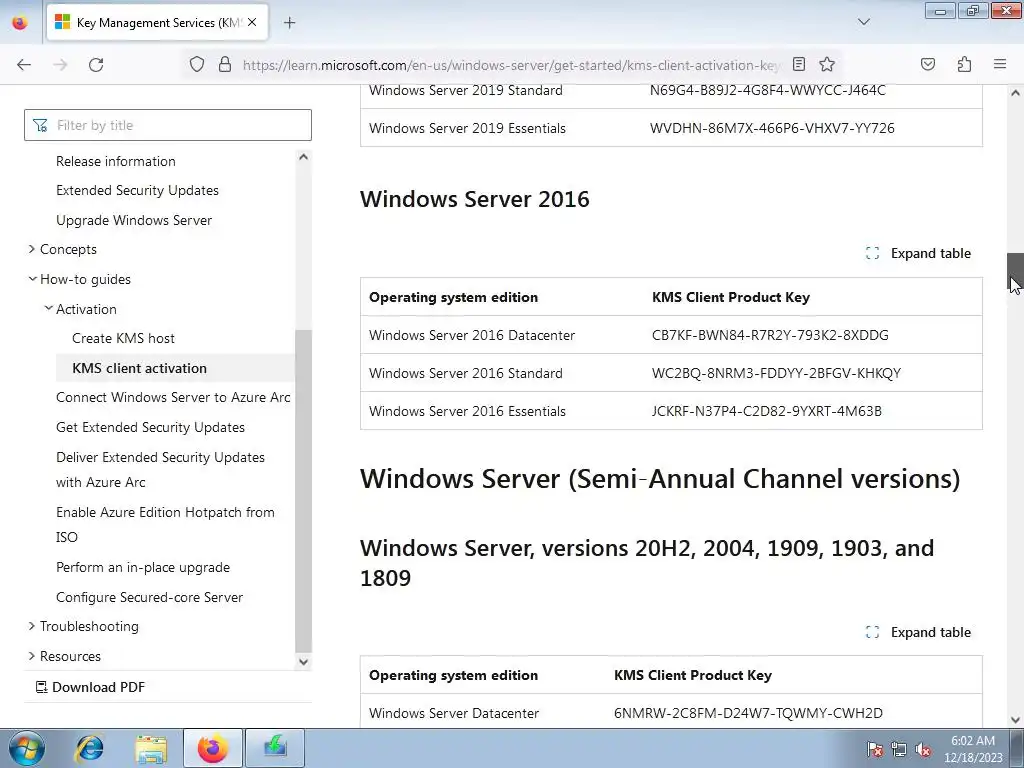
Task: Select the Key Management Services tab
Action: (157, 22)
